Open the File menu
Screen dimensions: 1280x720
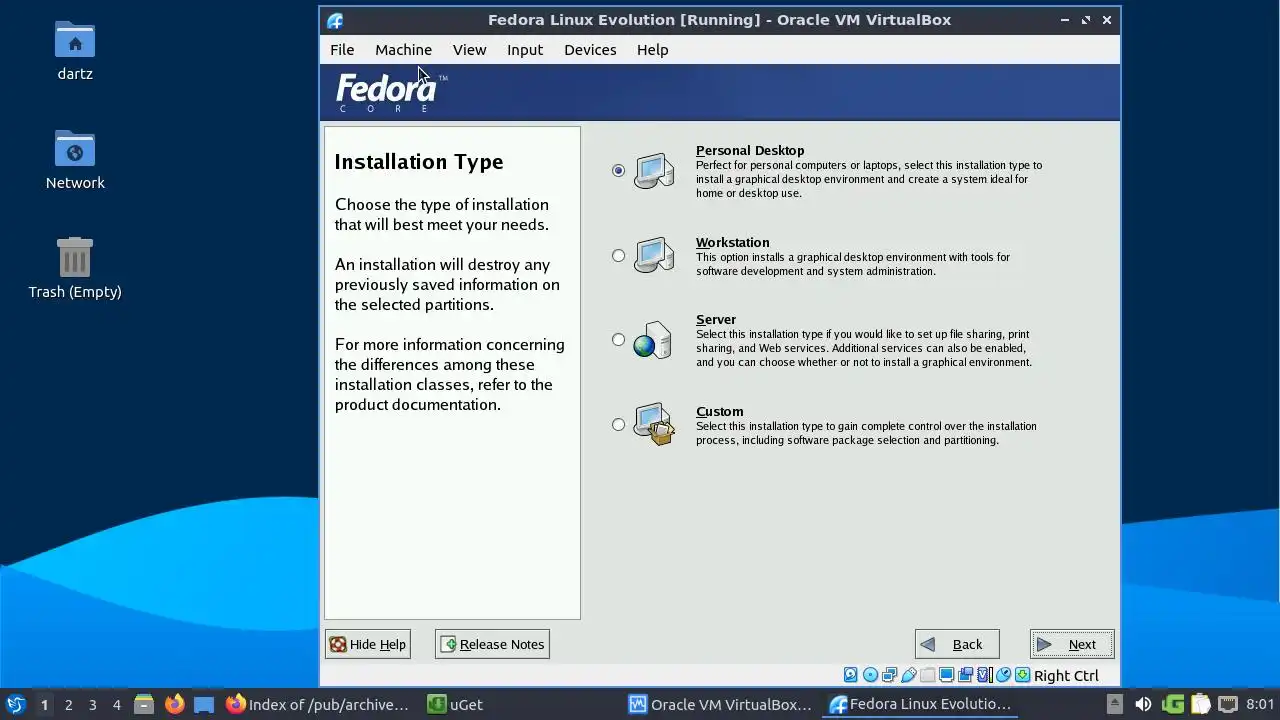pyautogui.click(x=342, y=50)
